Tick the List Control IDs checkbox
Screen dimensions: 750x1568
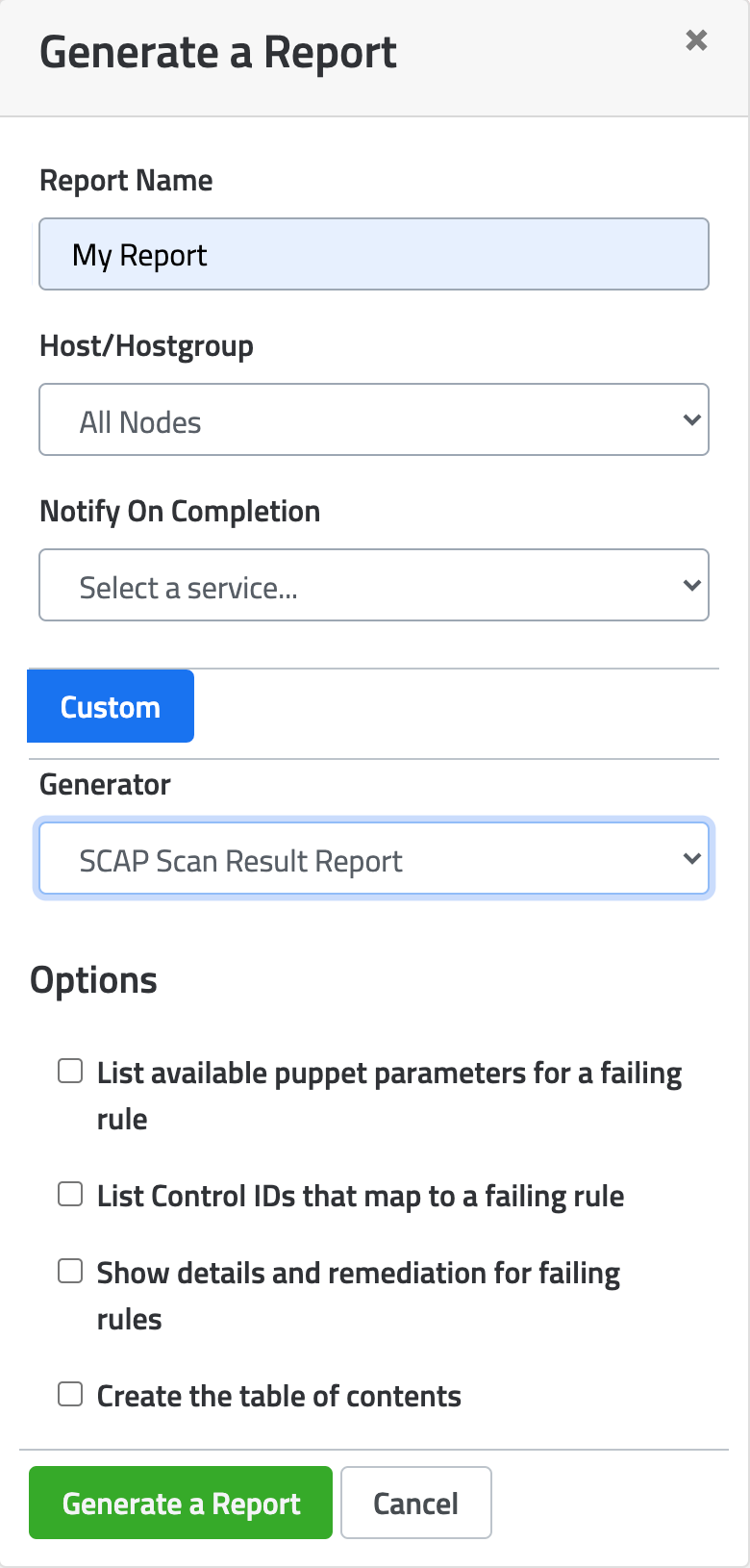tap(70, 1195)
